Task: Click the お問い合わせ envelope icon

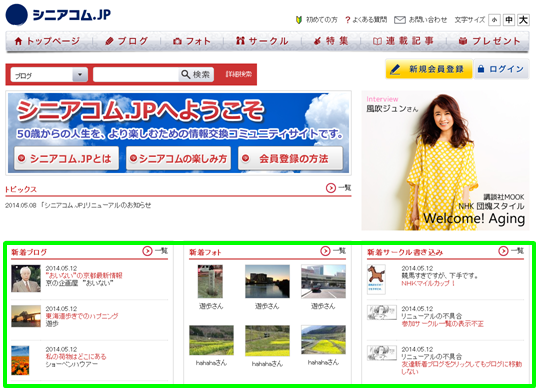Action: 400,20
